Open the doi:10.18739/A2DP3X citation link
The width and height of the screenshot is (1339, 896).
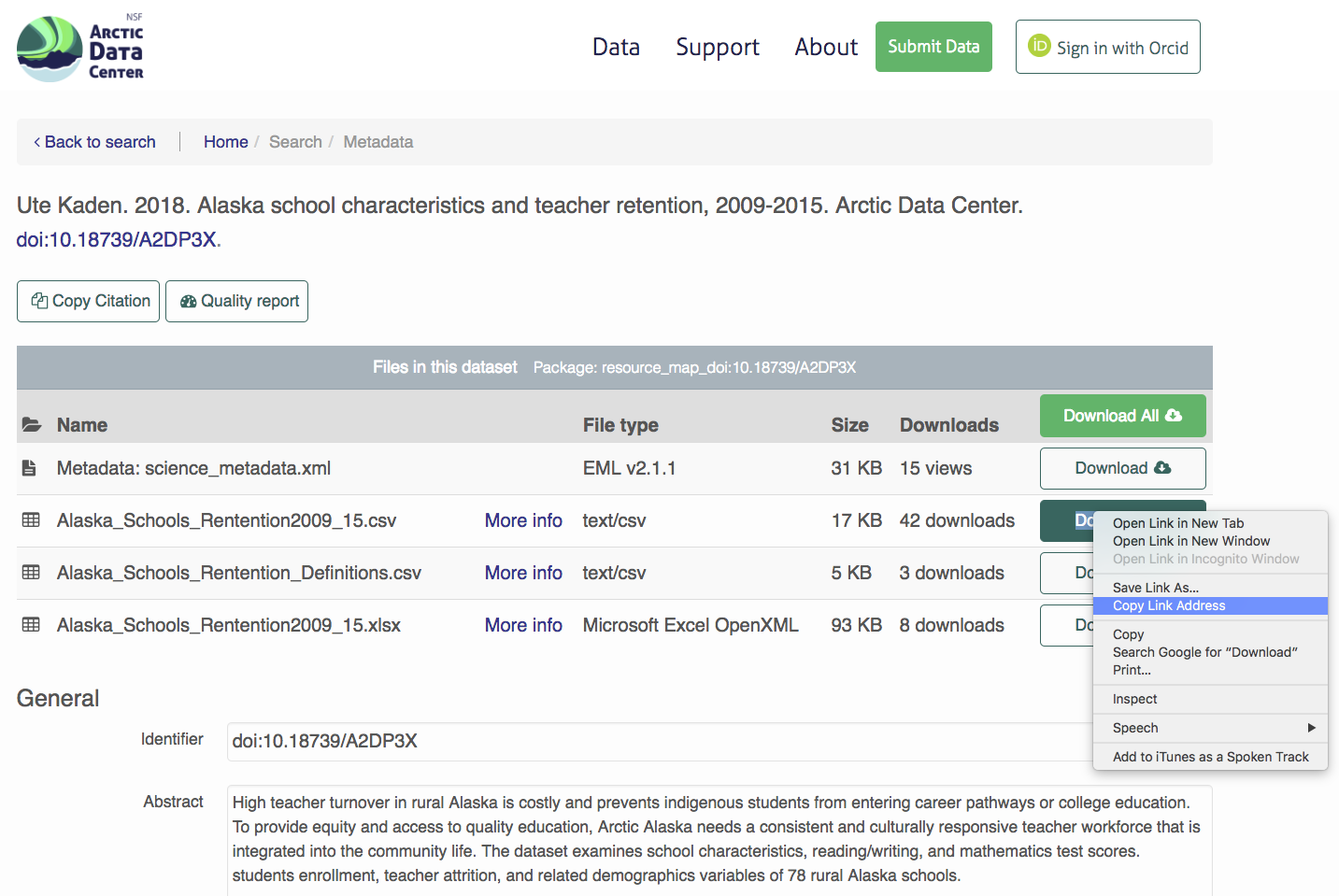click(116, 239)
